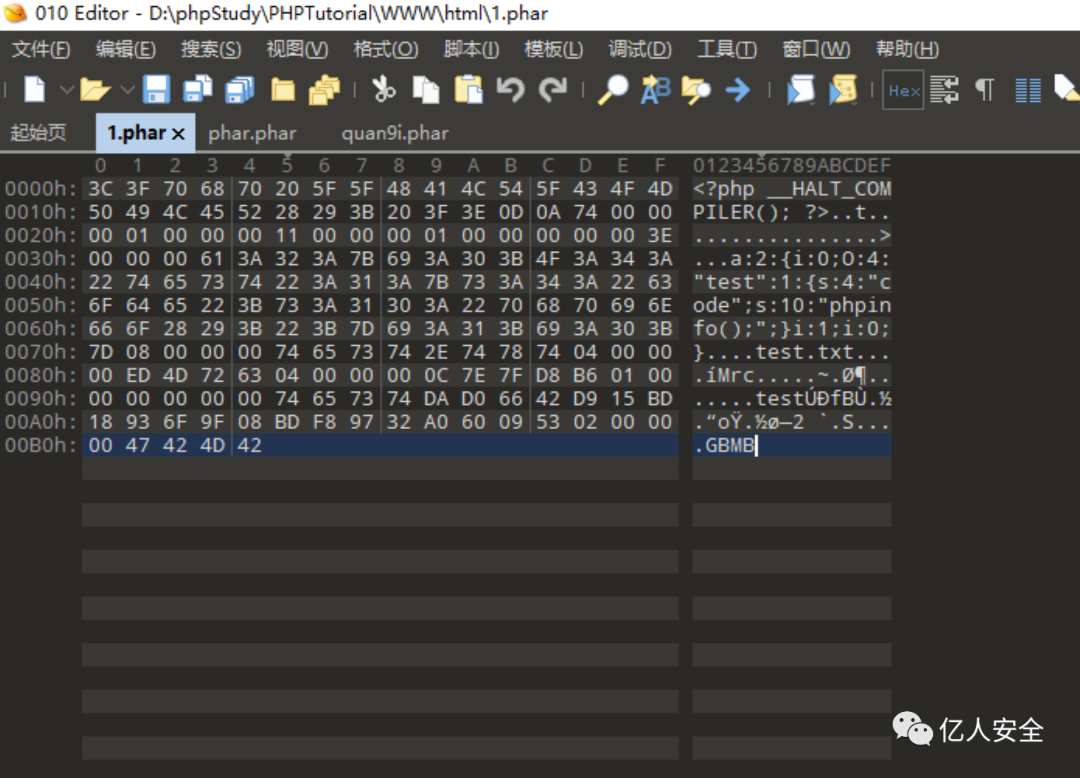The image size is (1080, 778).
Task: Click ASCII text '.GBMB' in last row
Action: click(724, 445)
